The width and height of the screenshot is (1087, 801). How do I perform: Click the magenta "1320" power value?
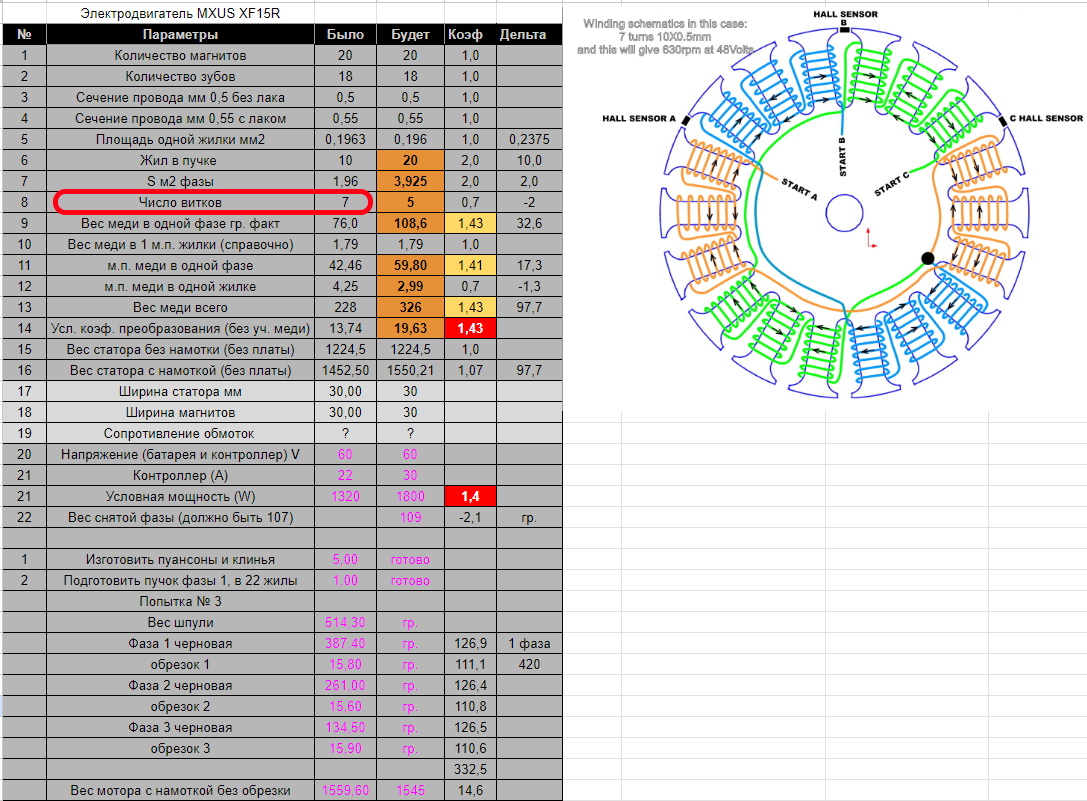coord(345,496)
